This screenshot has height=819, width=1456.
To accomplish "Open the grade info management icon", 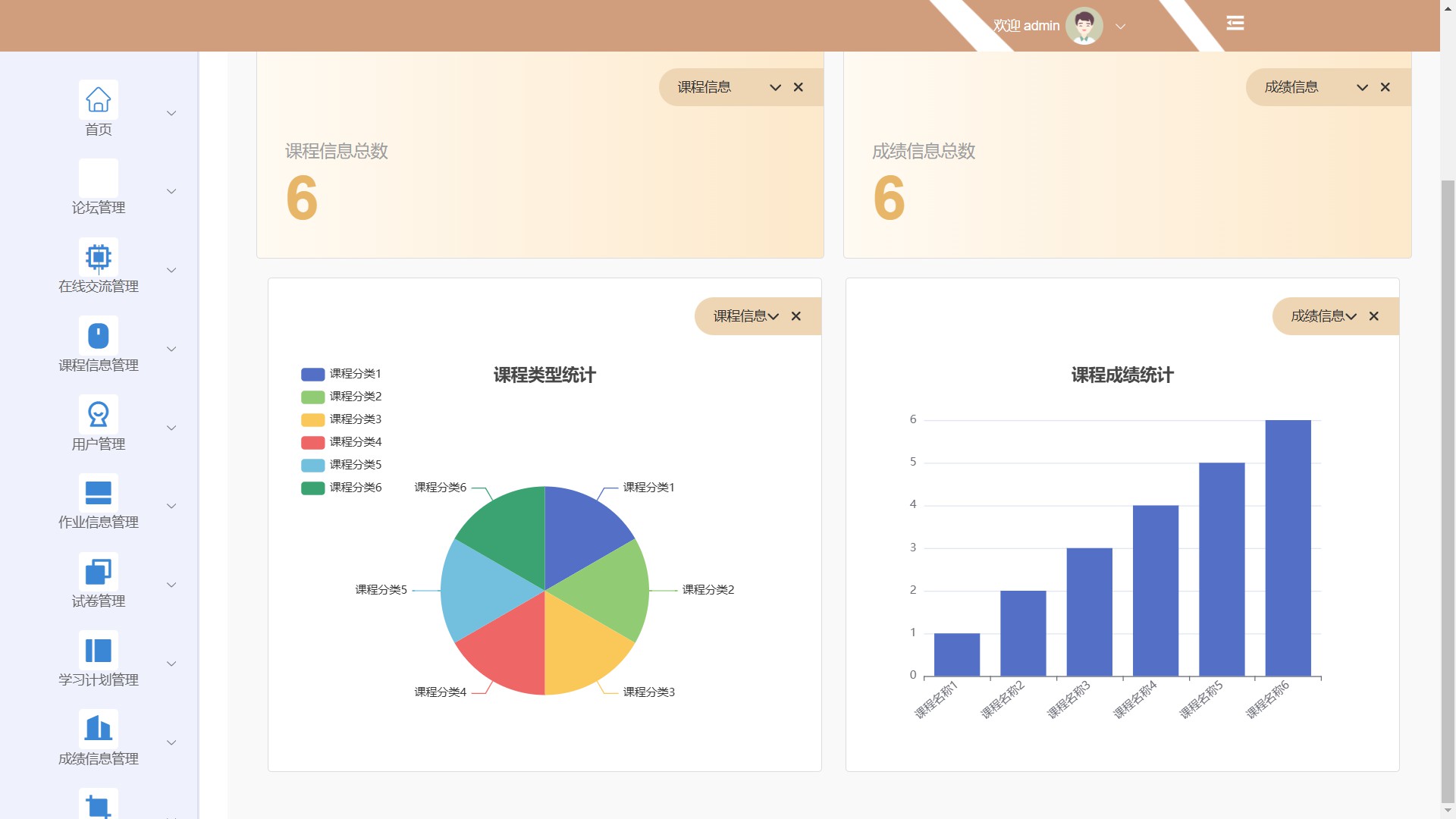I will [x=98, y=729].
